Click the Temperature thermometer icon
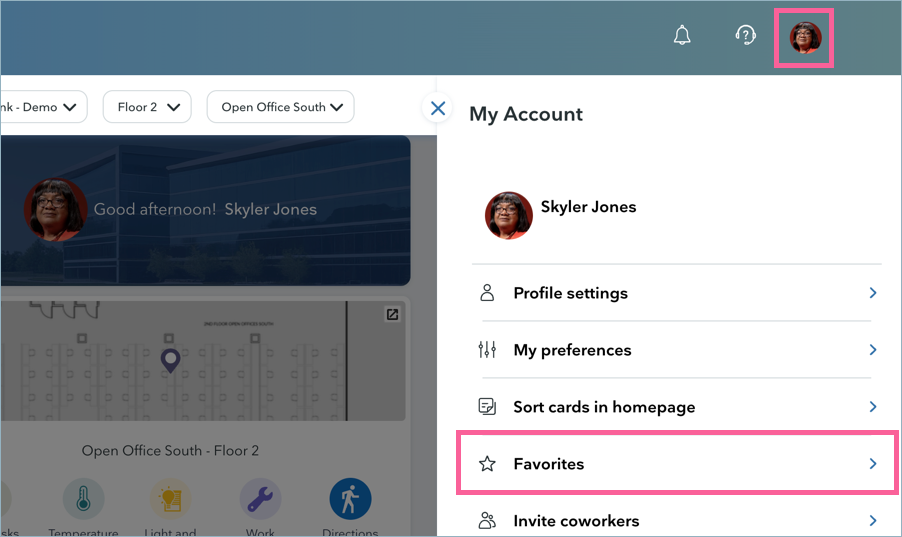Image resolution: width=902 pixels, height=537 pixels. click(x=83, y=498)
